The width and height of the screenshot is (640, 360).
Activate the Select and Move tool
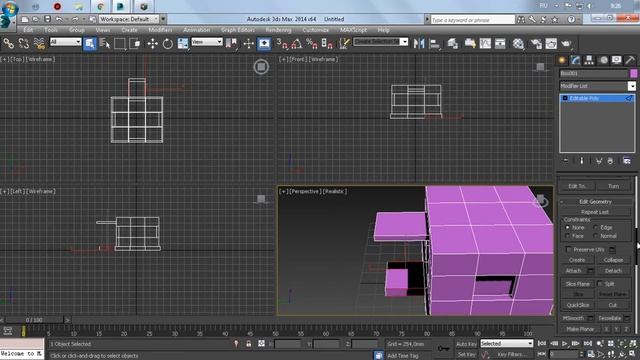click(152, 43)
